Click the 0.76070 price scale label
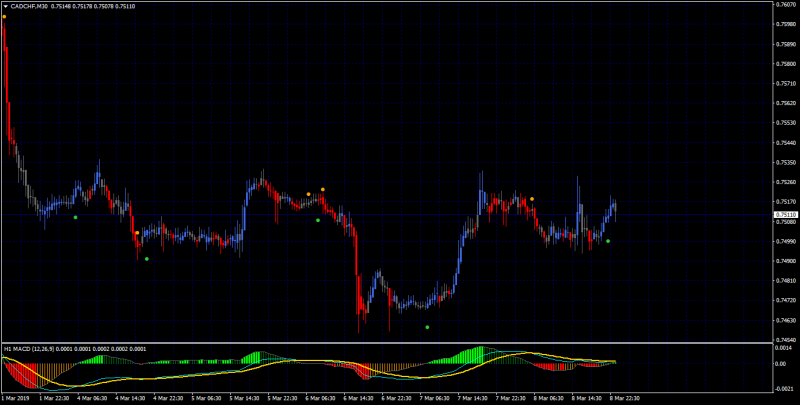This screenshot has height=405, width=800. point(786,5)
